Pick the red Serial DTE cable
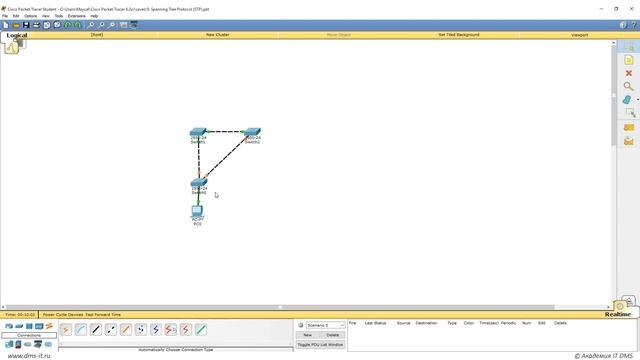 pyautogui.click(x=186, y=329)
